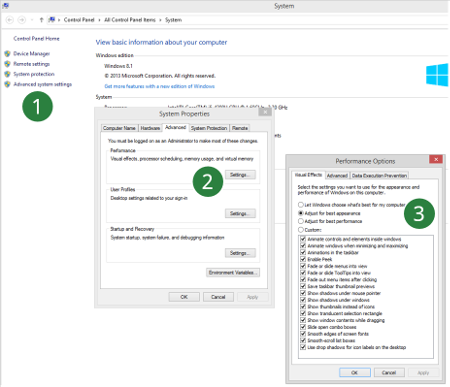Switch to Hardware tab
The width and height of the screenshot is (450, 387).
coord(150,128)
